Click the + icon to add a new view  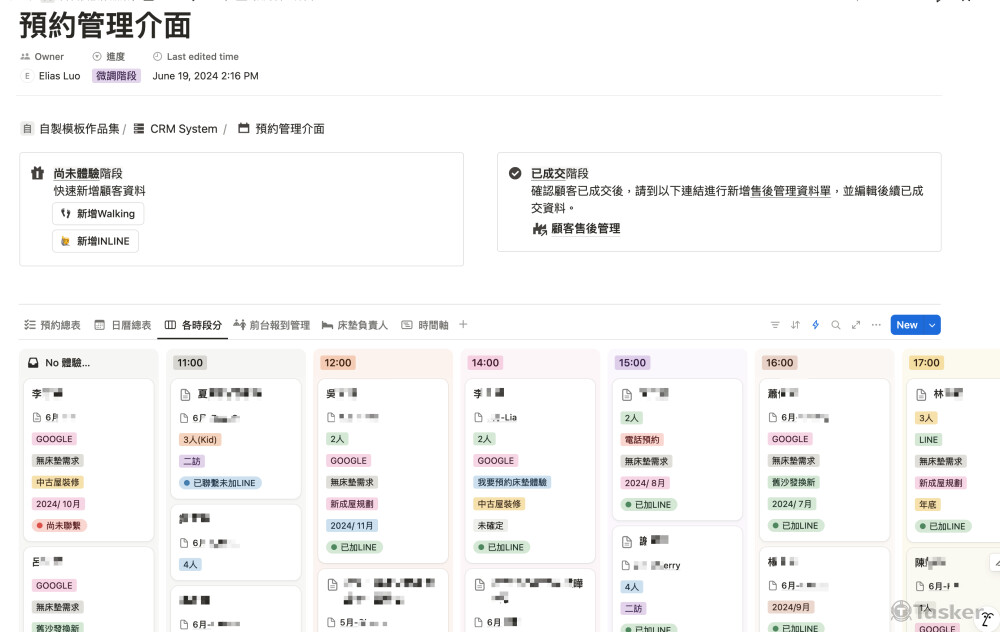pyautogui.click(x=462, y=324)
